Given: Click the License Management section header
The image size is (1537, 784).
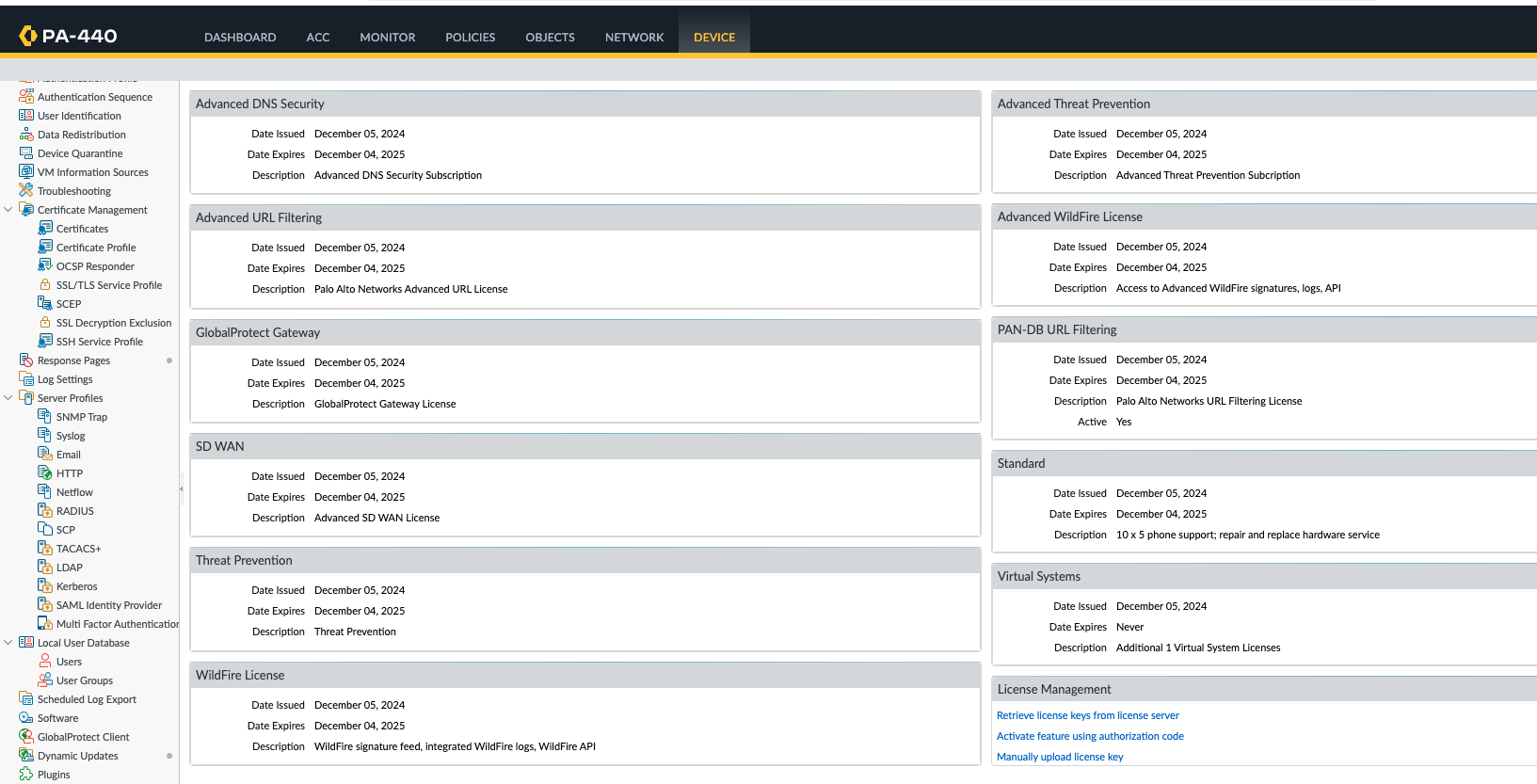Looking at the screenshot, I should click(1264, 689).
